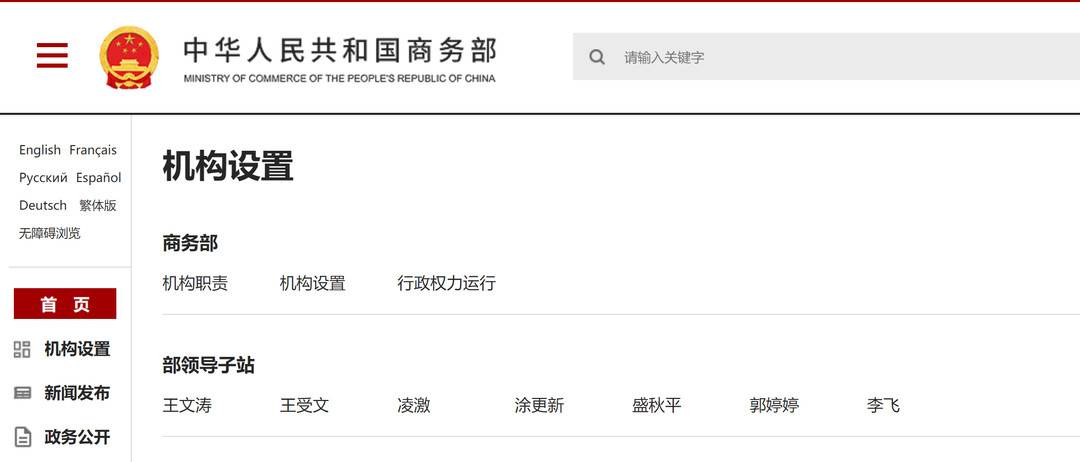This screenshot has height=462, width=1080.
Task: Click the 政务公开 sidebar document icon
Action: 22,437
